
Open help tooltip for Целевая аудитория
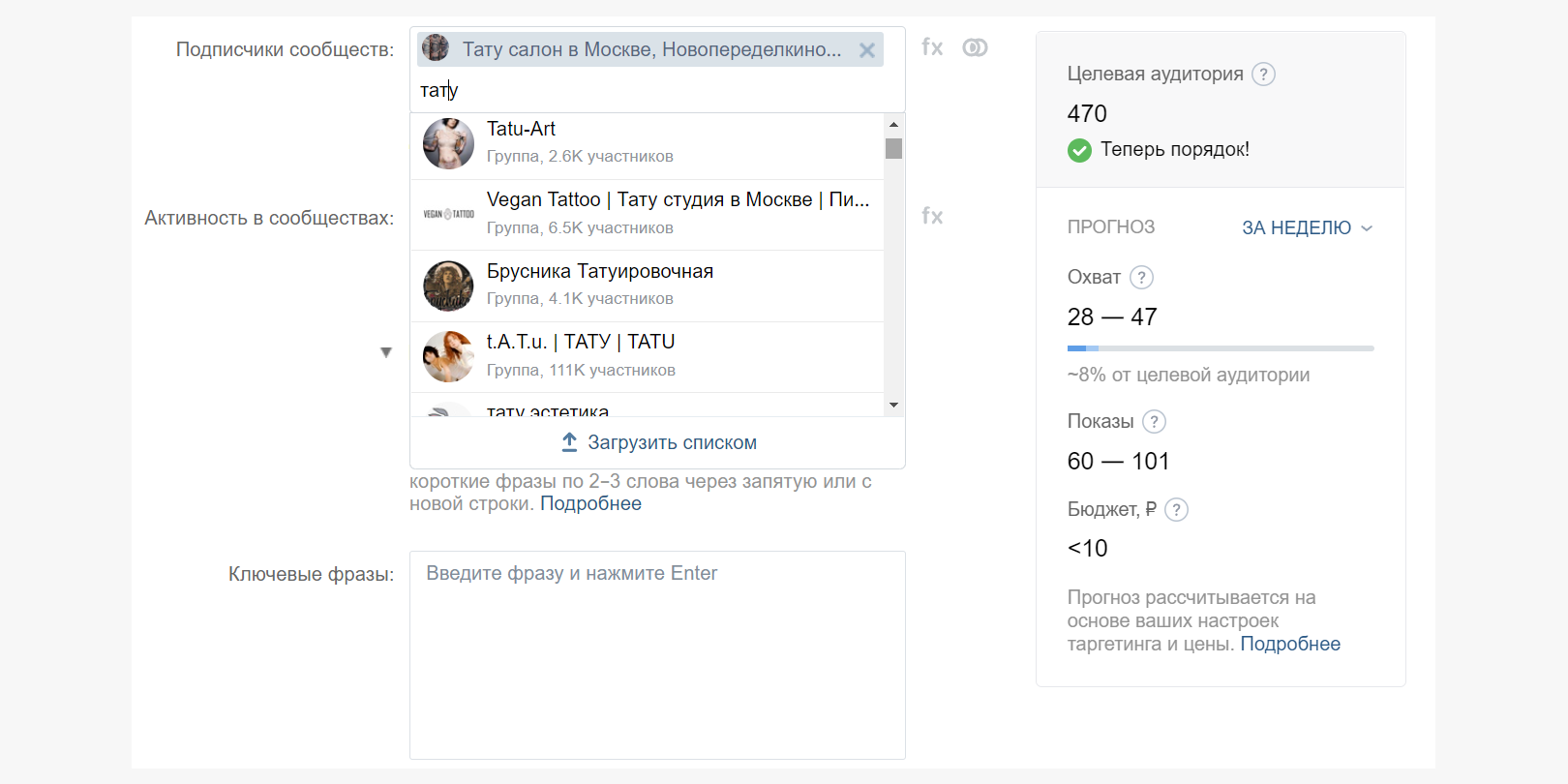pyautogui.click(x=1263, y=75)
